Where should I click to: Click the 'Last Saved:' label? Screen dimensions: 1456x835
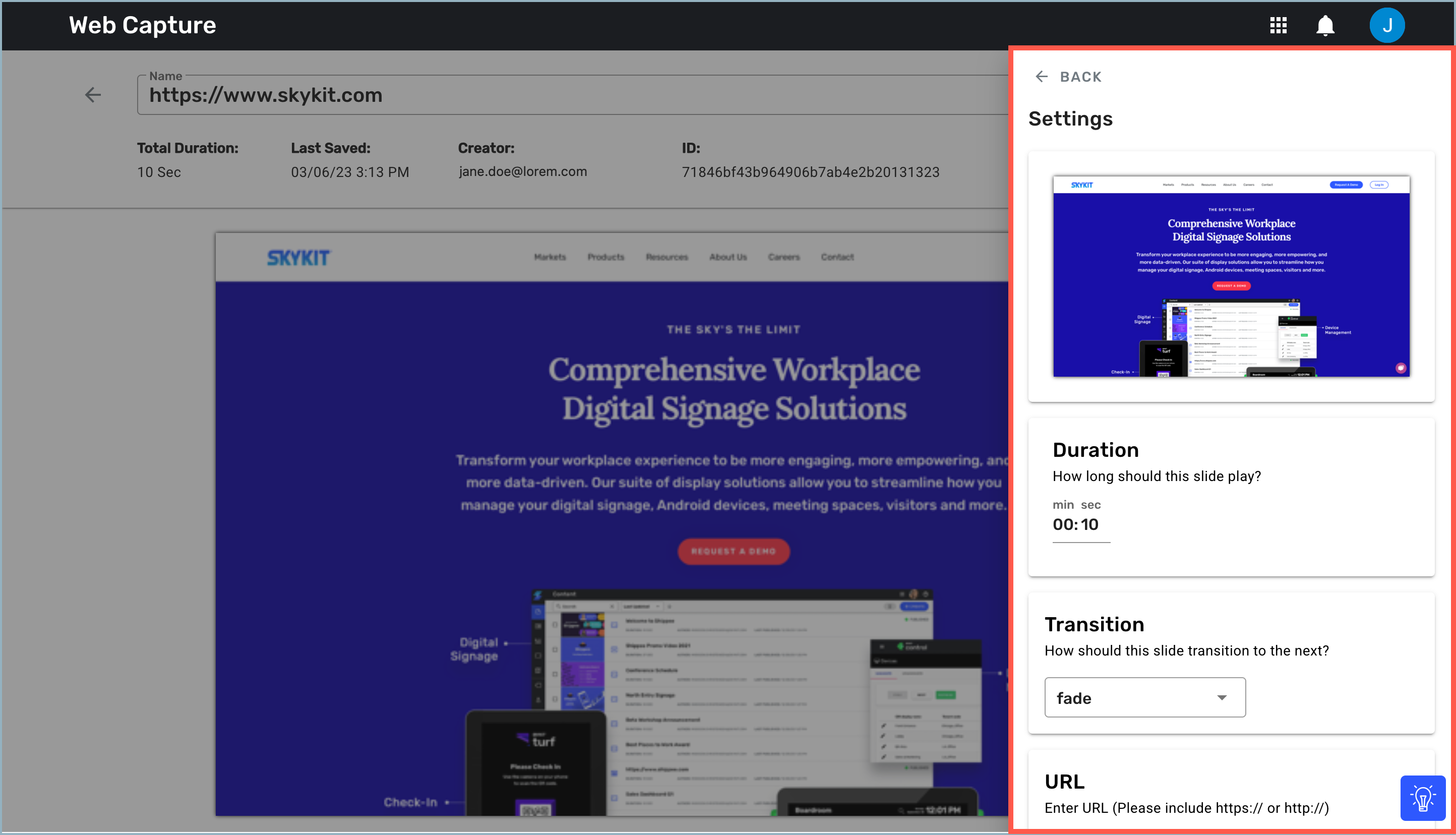click(330, 148)
